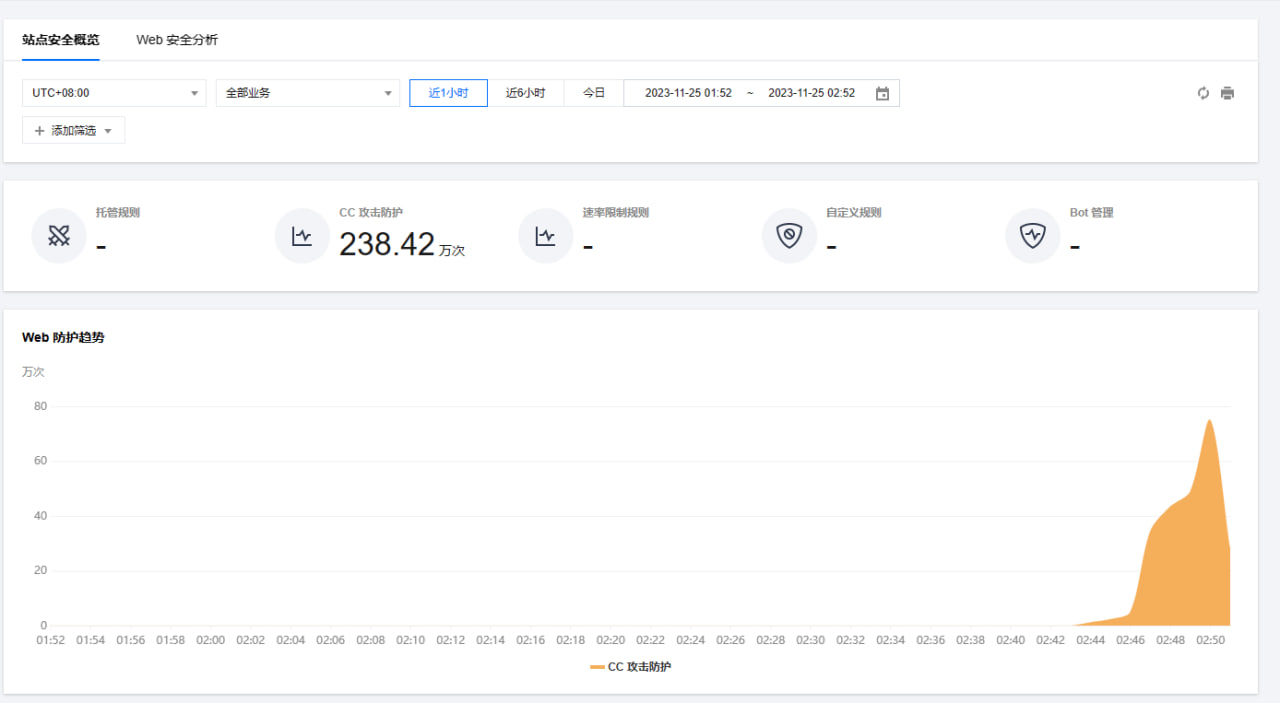Click the 托管规则 crossed-swords icon
The height and width of the screenshot is (703, 1280).
coord(59,236)
